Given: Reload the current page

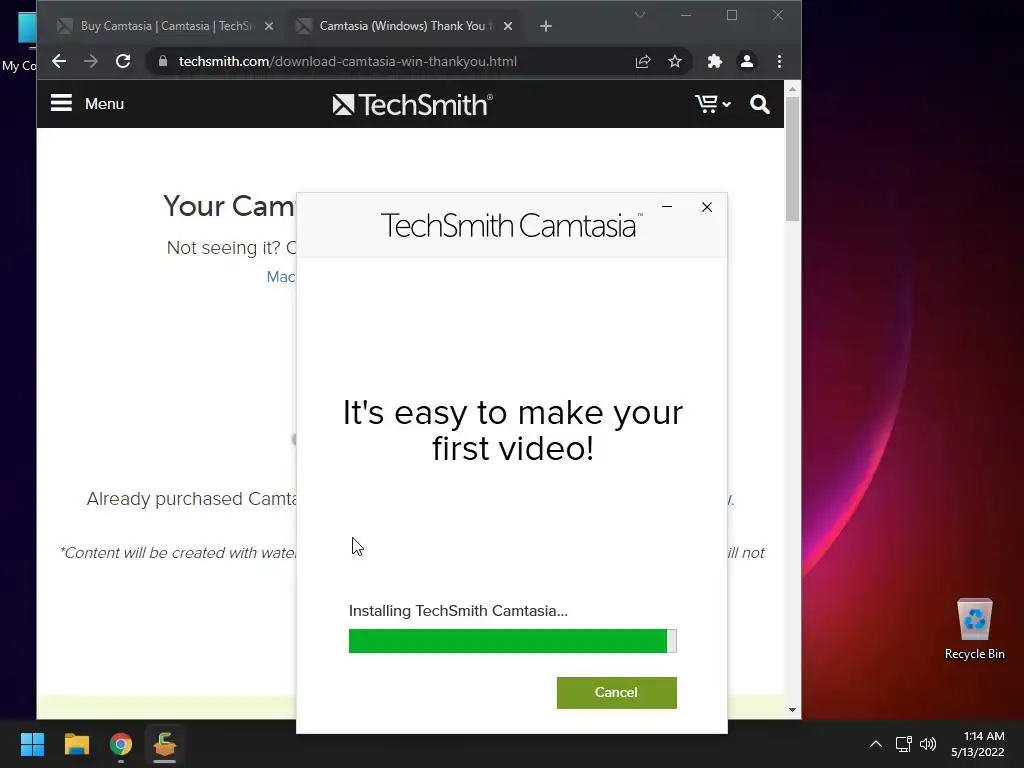Looking at the screenshot, I should pos(123,61).
